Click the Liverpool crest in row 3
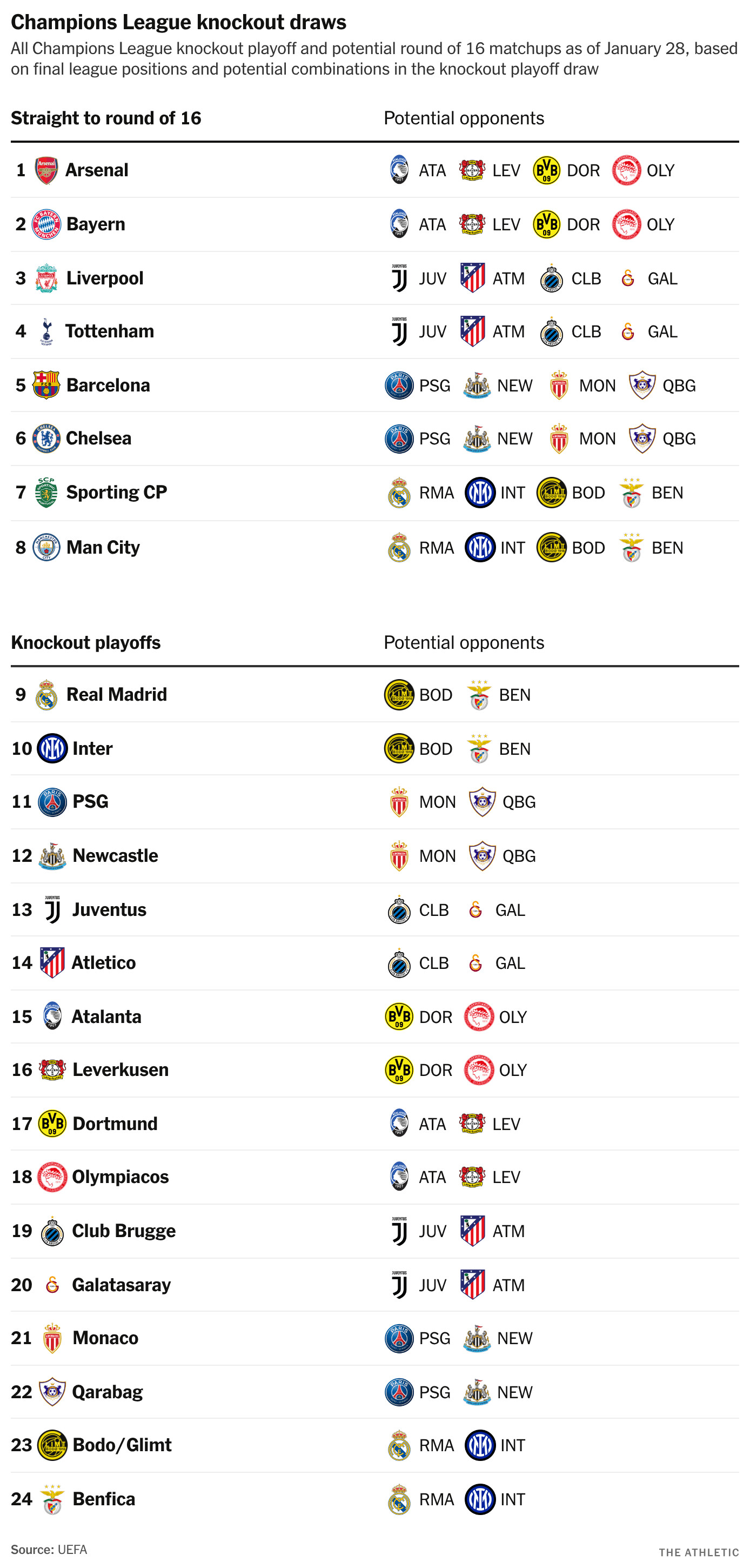 tap(46, 278)
